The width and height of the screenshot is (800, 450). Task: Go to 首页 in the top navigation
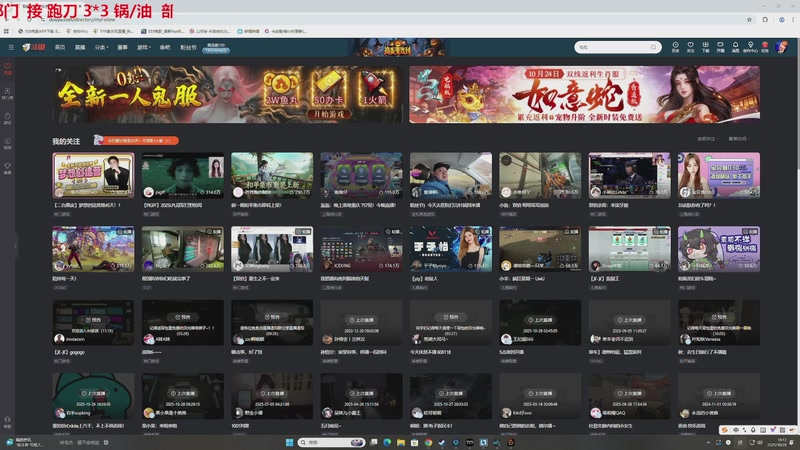pos(60,47)
